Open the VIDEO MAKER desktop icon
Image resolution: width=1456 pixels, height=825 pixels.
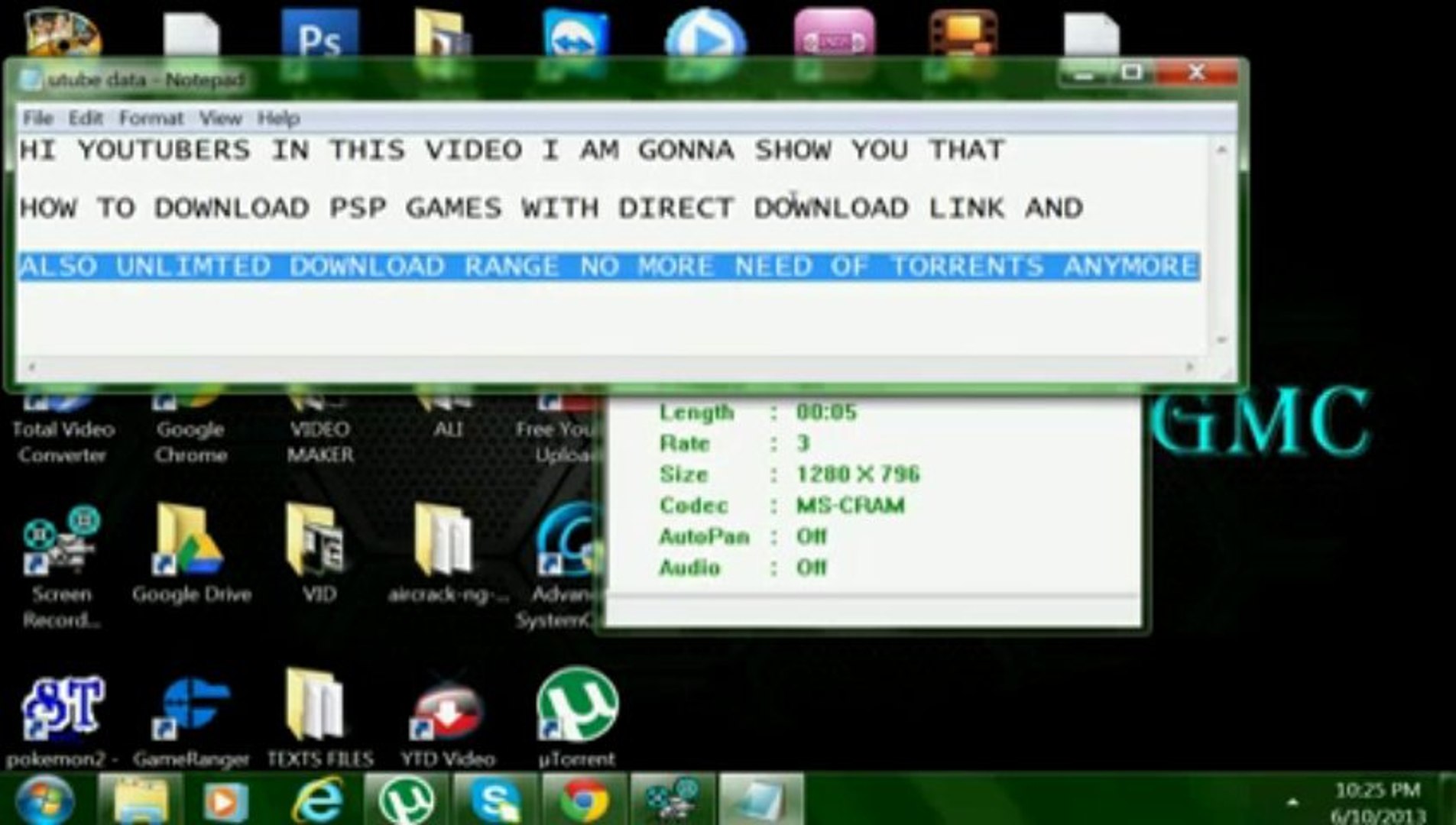320,429
